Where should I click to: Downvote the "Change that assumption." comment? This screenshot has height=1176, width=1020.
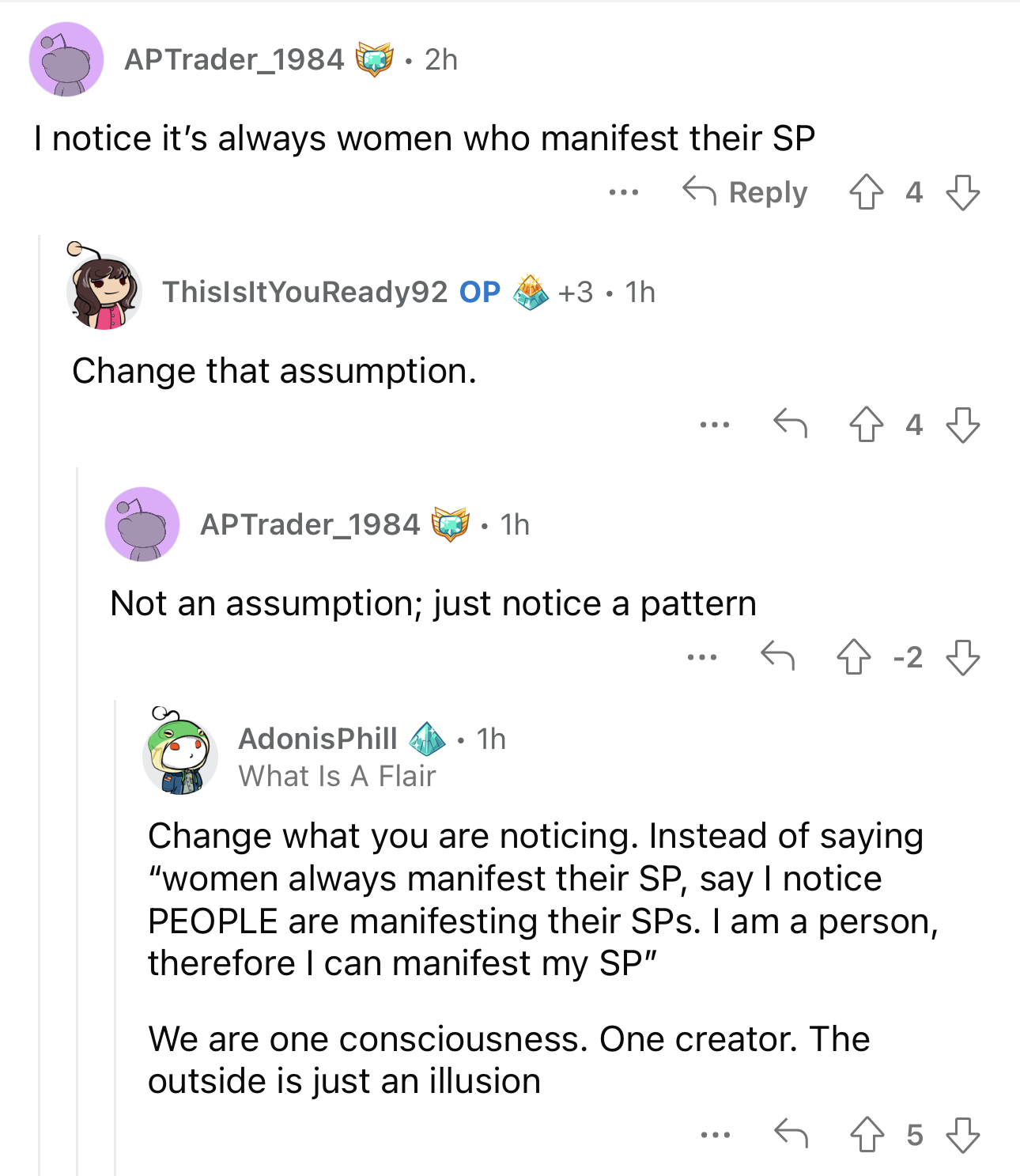pyautogui.click(x=962, y=425)
